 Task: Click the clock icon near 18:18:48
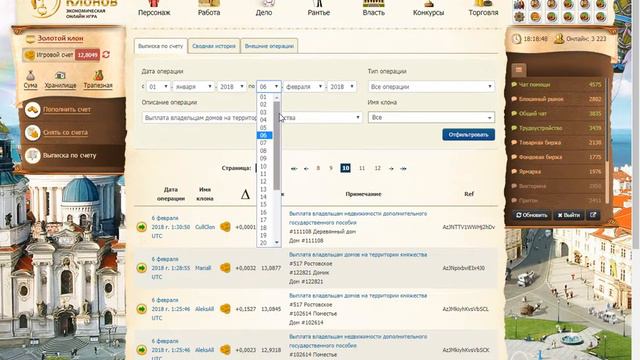(517, 39)
